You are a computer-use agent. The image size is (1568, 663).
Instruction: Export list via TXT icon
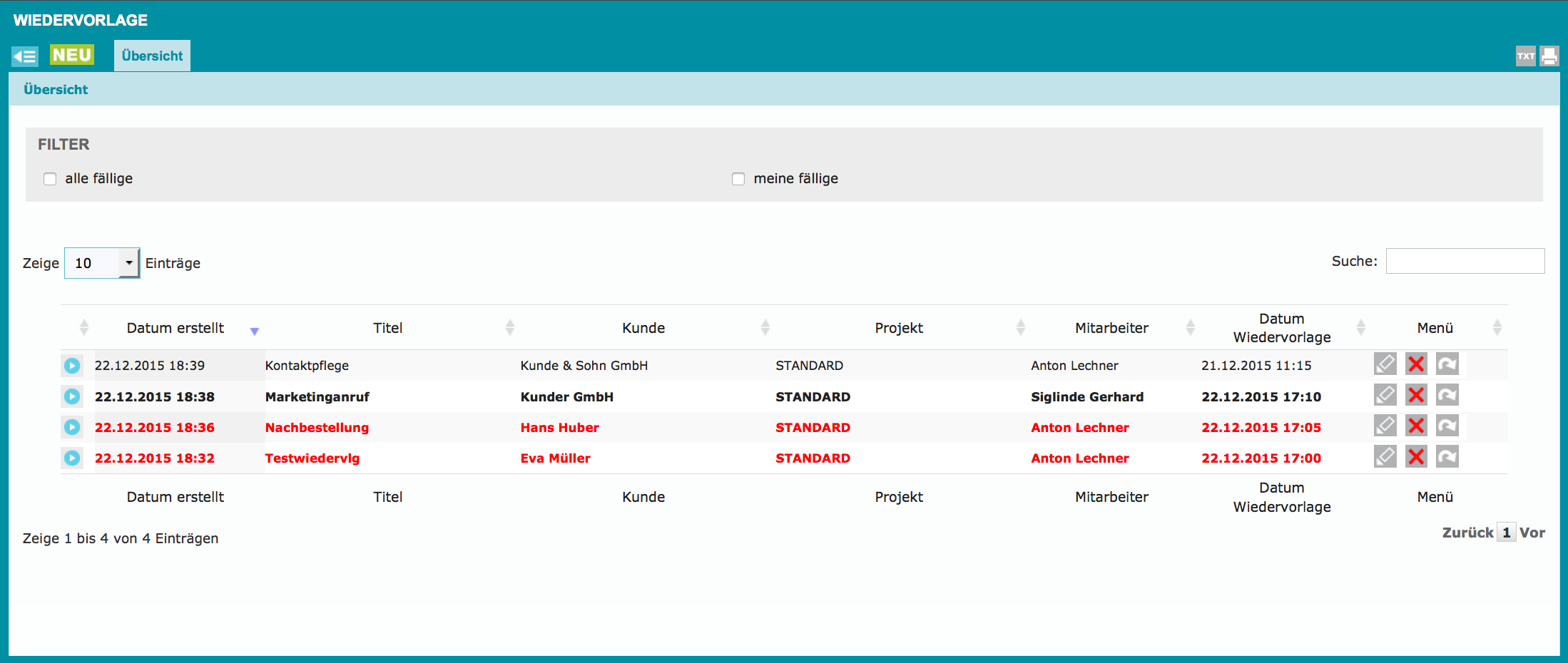tap(1525, 56)
